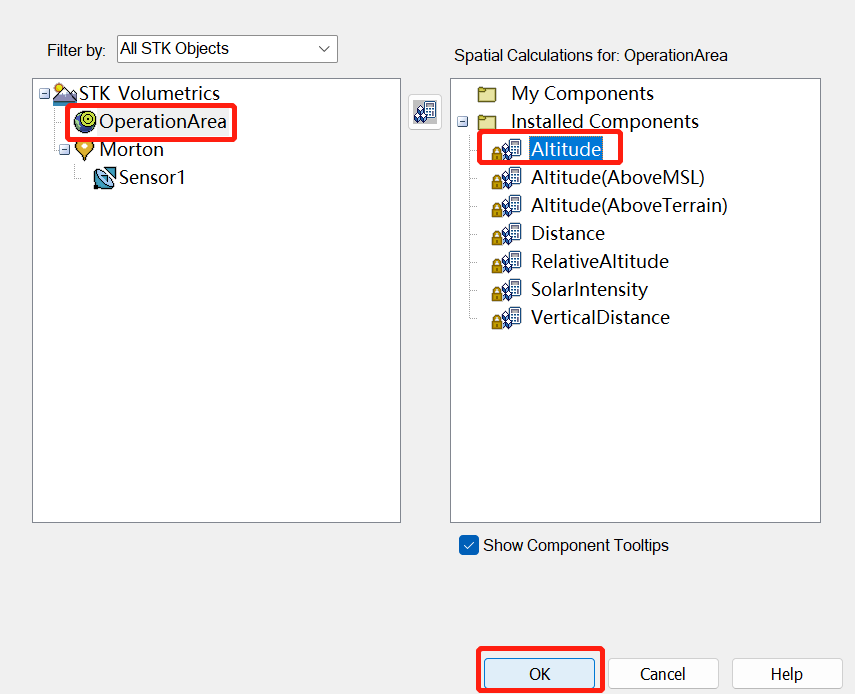Image resolution: width=855 pixels, height=694 pixels.
Task: Click the Morton place marker icon
Action: point(85,150)
